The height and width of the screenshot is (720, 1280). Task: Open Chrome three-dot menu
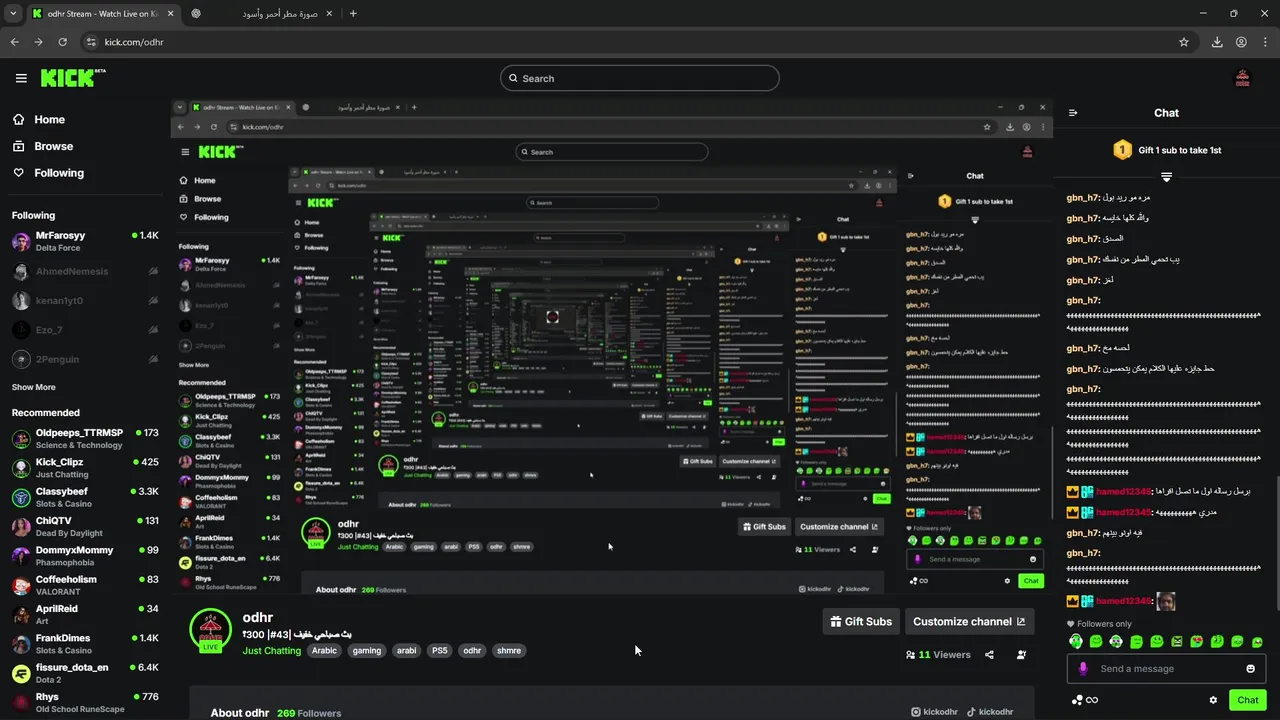click(x=1265, y=42)
